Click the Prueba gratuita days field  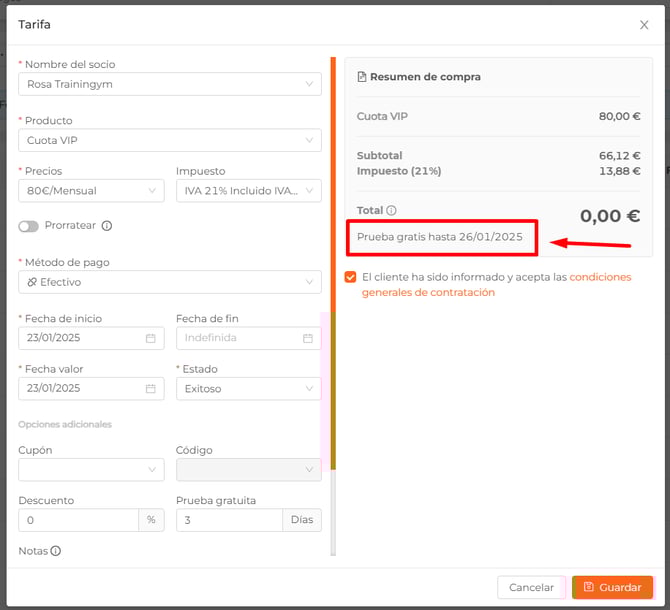[229, 520]
